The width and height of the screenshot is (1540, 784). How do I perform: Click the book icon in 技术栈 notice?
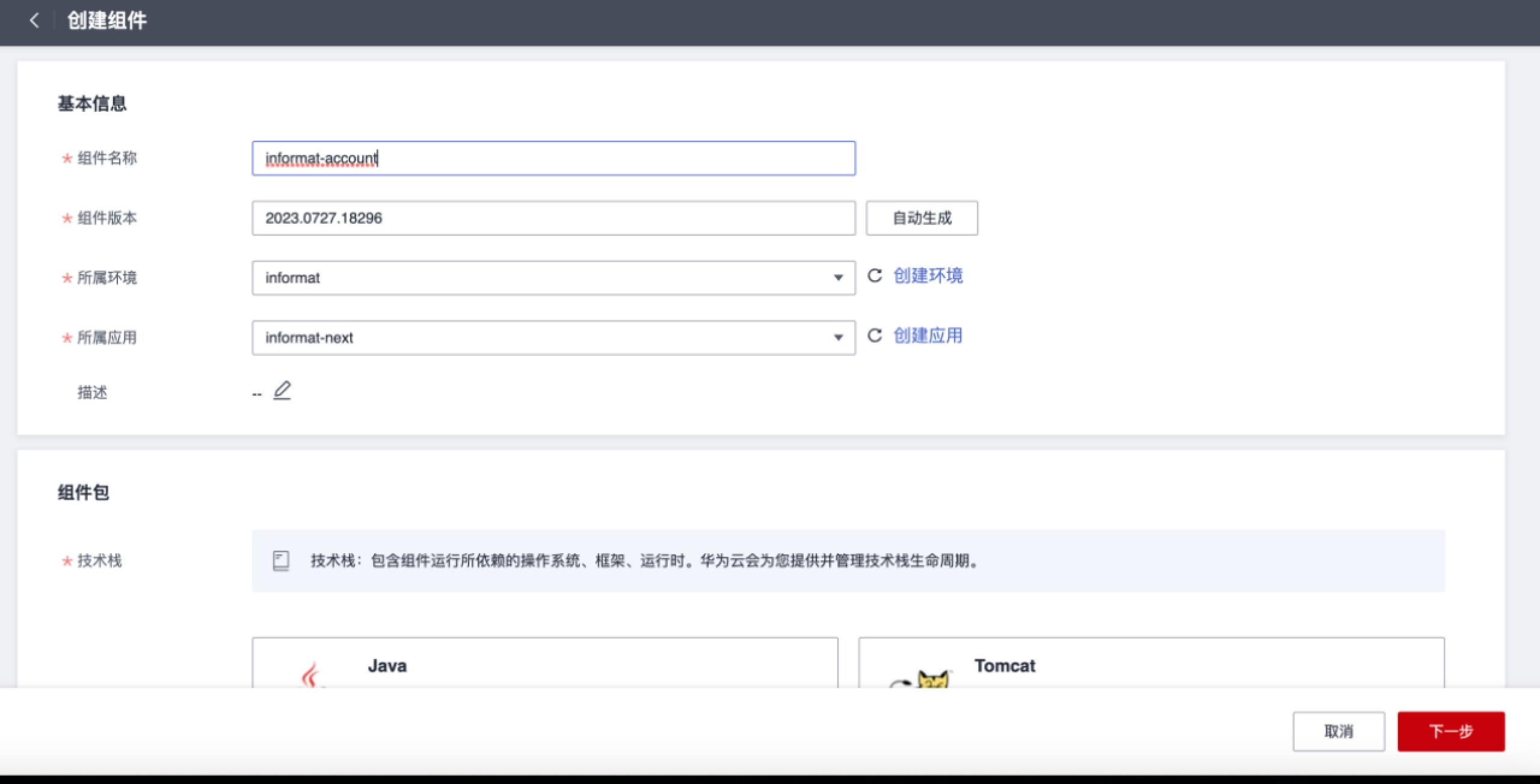(x=281, y=560)
